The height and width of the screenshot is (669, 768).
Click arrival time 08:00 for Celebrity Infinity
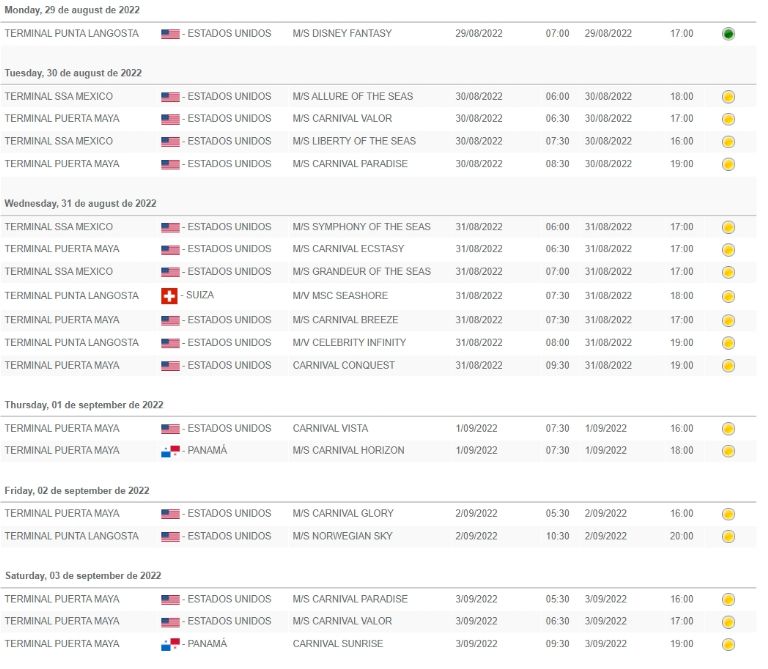tap(557, 342)
